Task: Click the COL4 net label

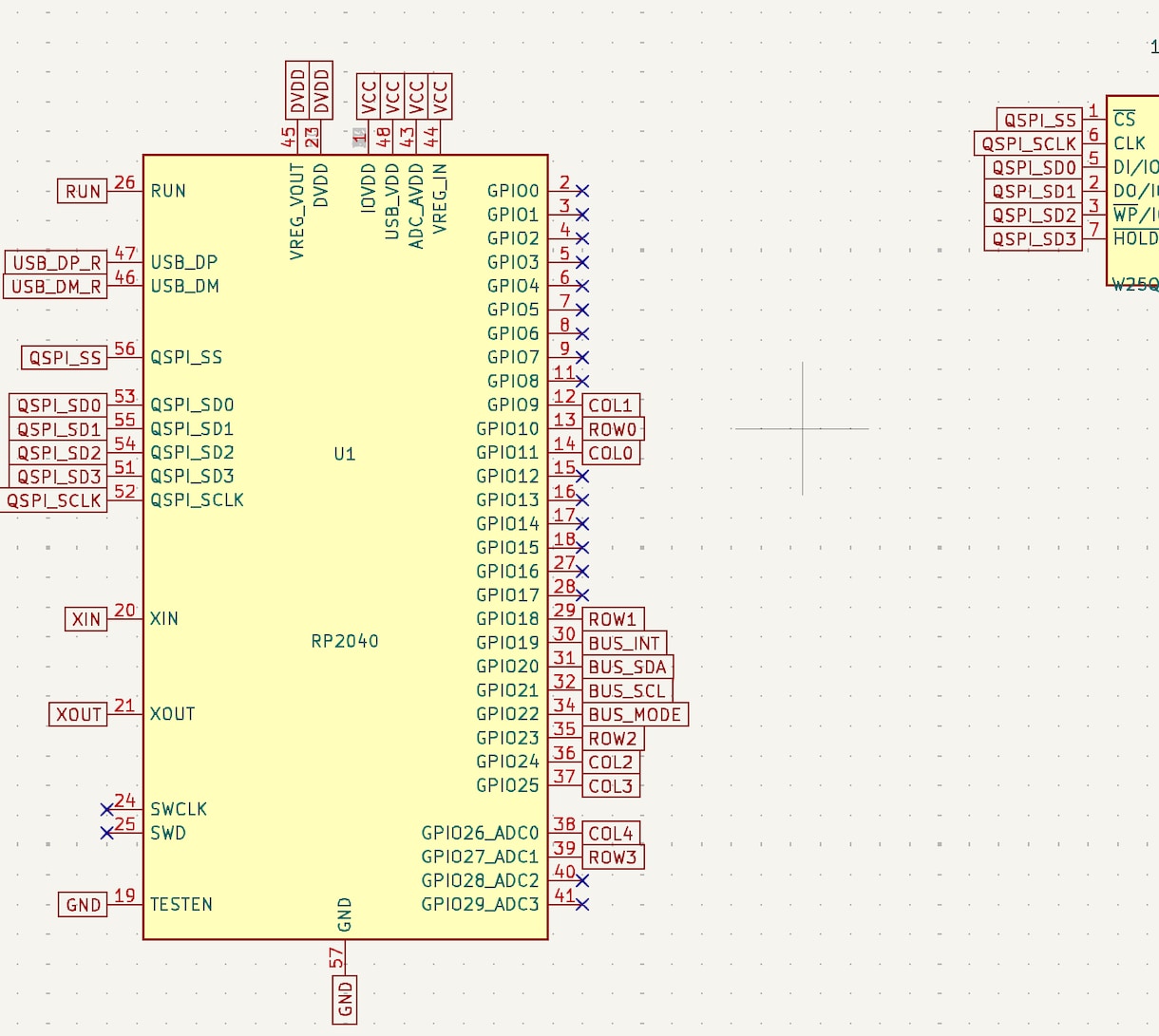Action: (610, 834)
